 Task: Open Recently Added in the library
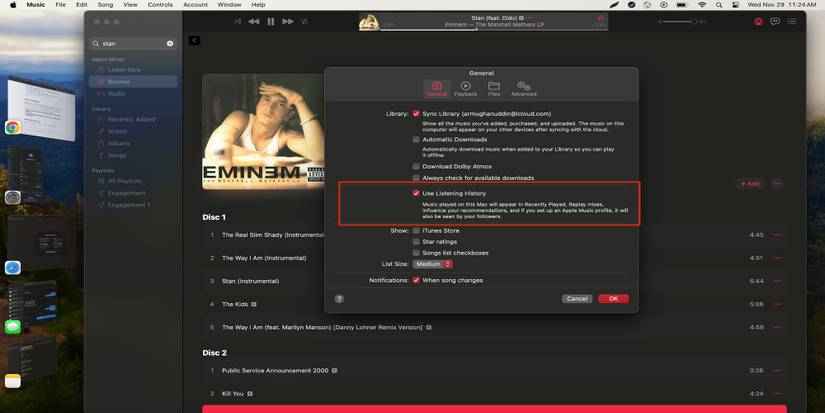[x=133, y=119]
